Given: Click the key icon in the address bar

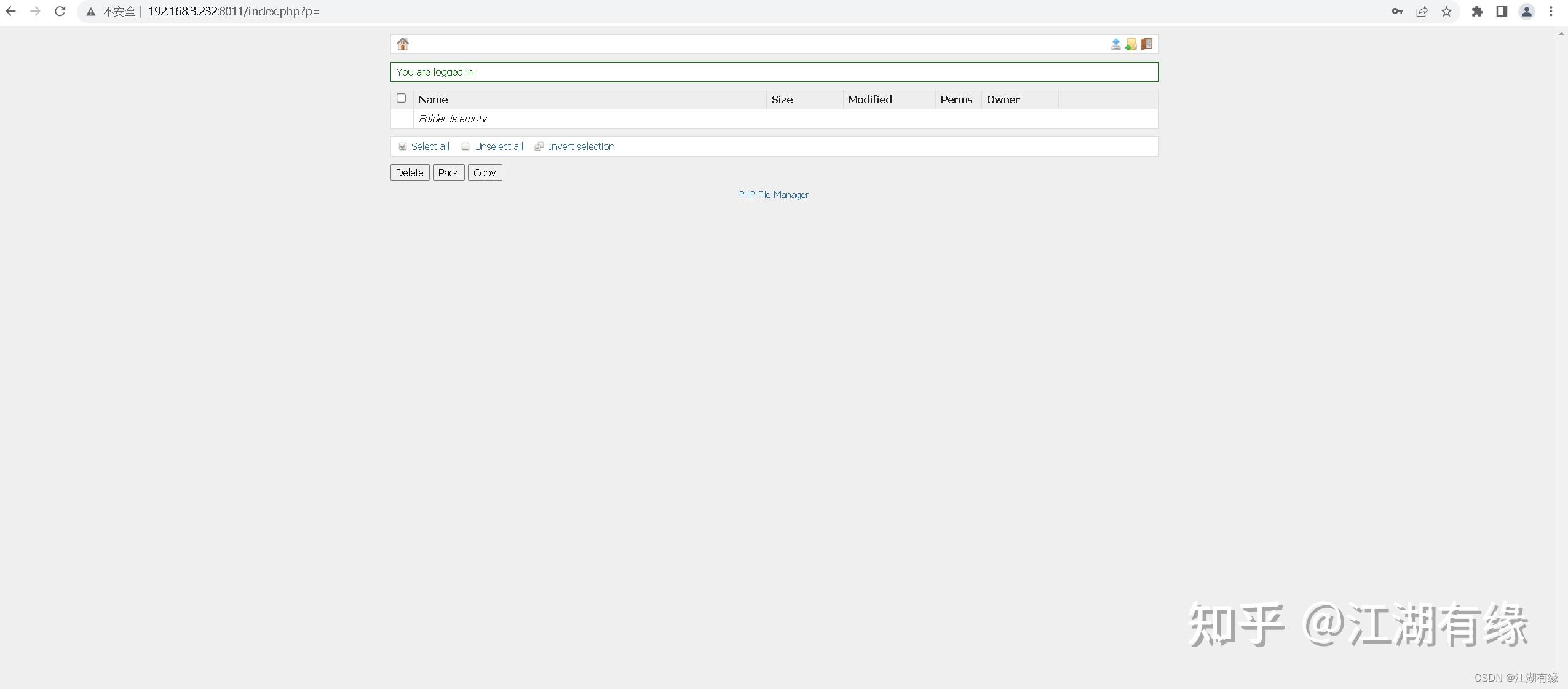Looking at the screenshot, I should point(1396,11).
